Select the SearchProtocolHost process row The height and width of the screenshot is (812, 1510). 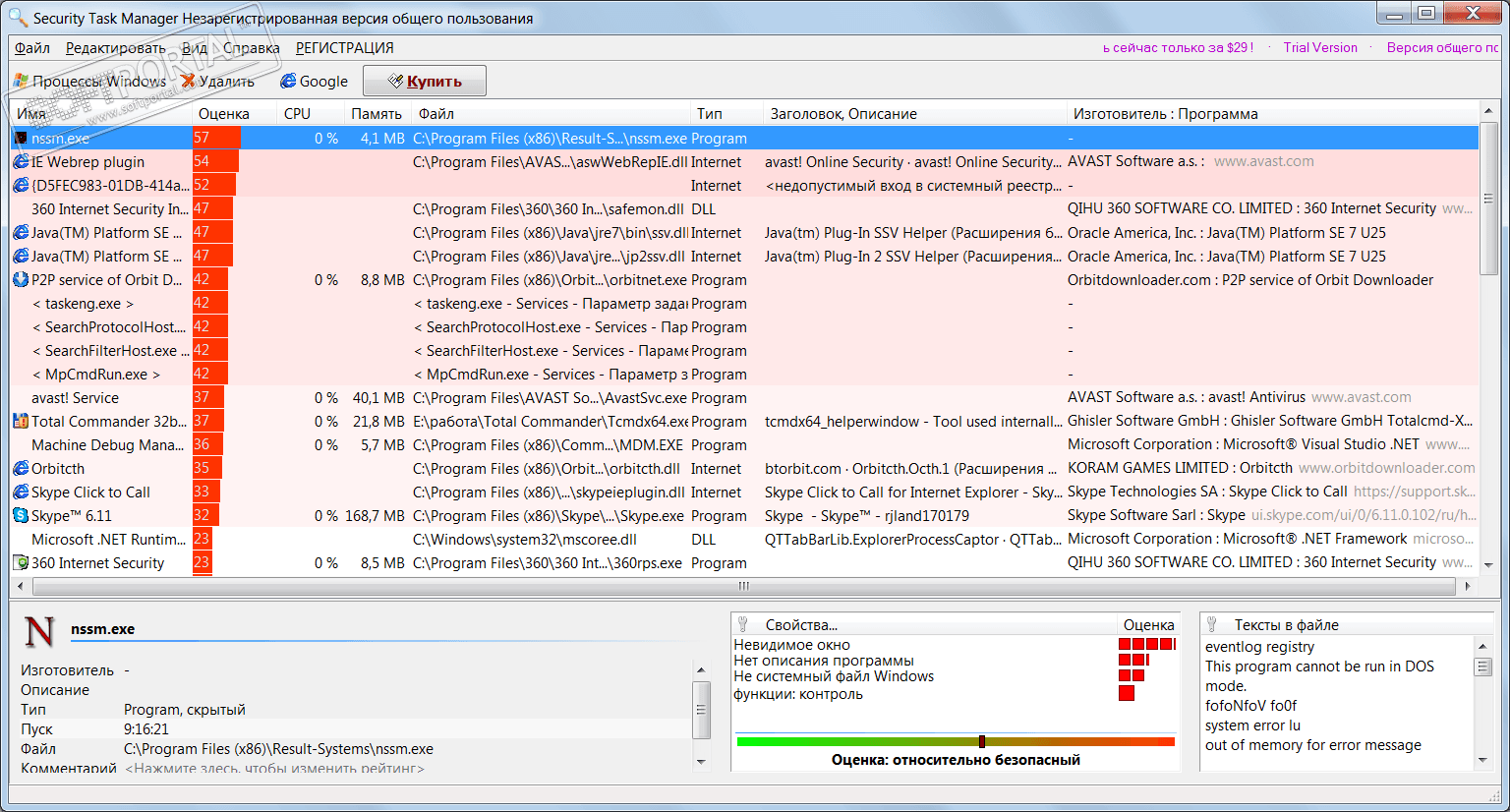click(x=744, y=327)
